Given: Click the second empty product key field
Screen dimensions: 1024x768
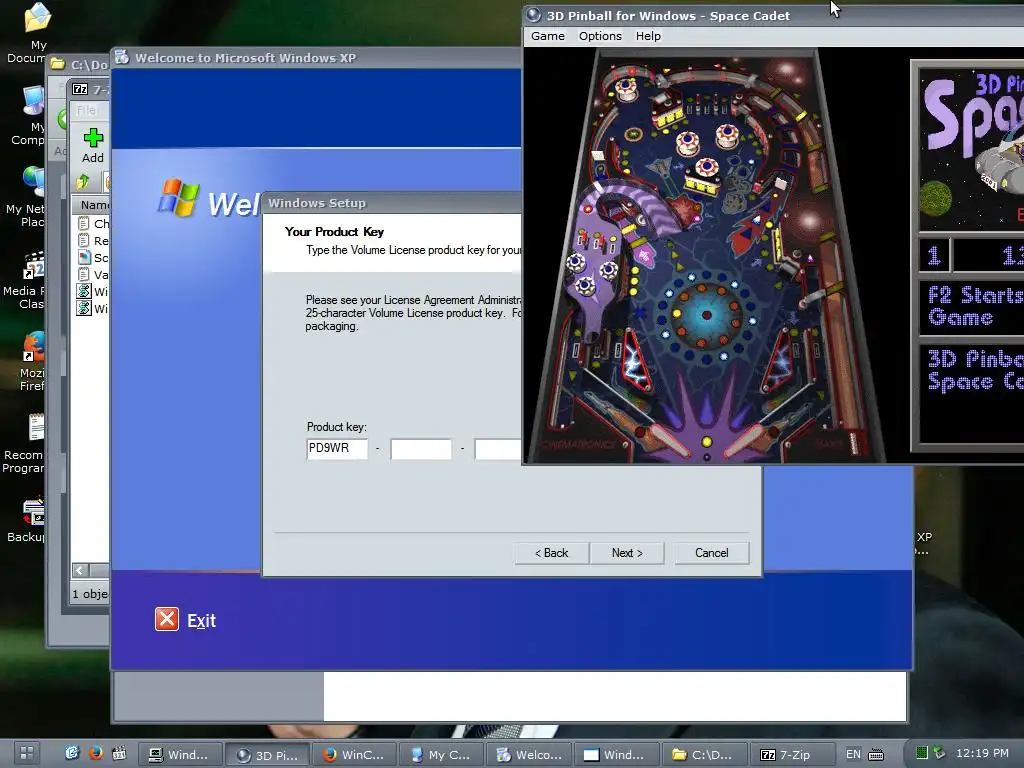Looking at the screenshot, I should pos(421,449).
